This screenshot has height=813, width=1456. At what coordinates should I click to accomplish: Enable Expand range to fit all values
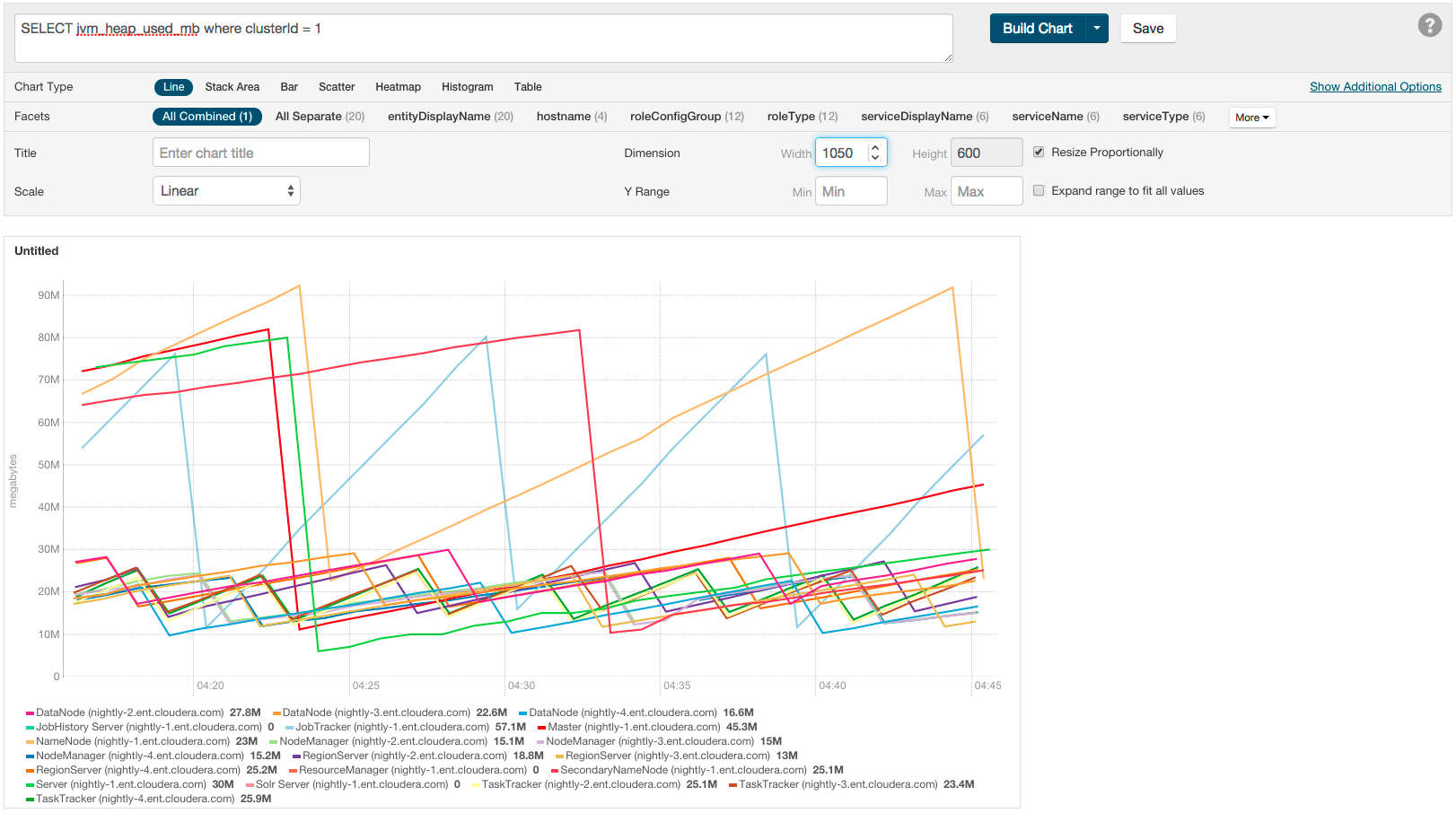click(1039, 190)
